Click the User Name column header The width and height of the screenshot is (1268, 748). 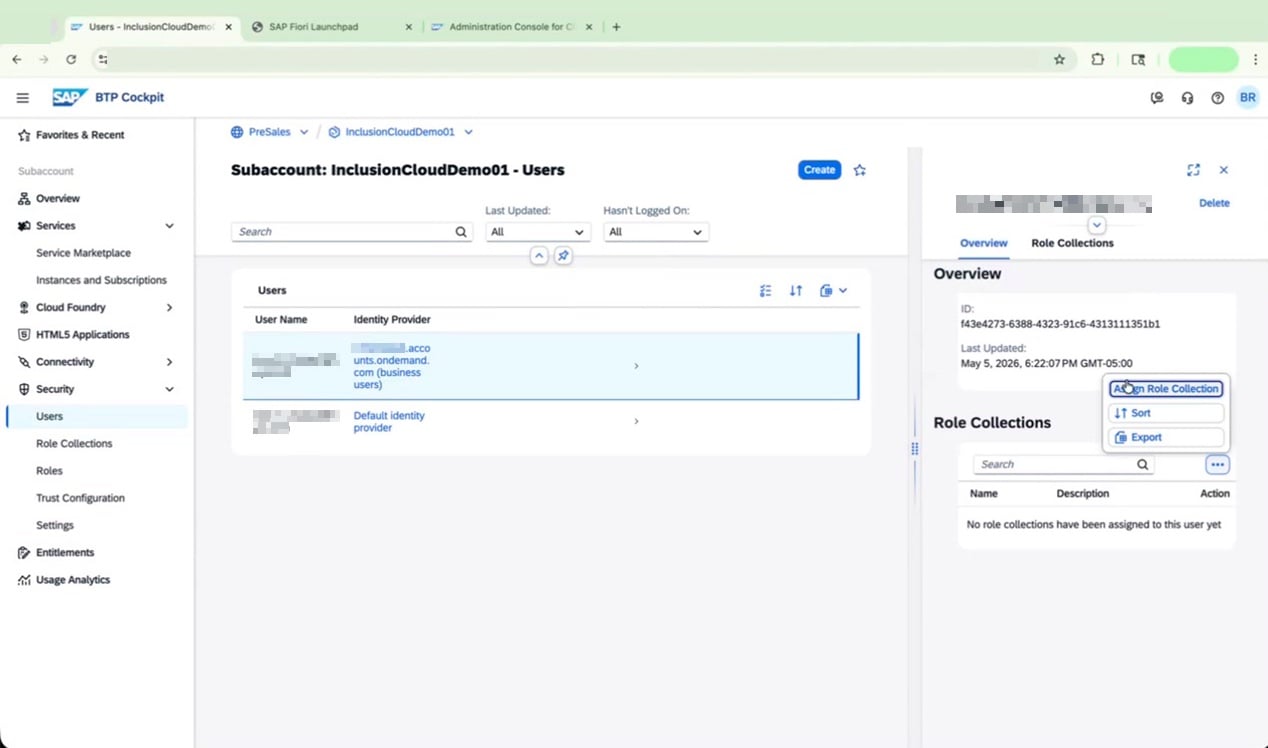click(x=281, y=320)
